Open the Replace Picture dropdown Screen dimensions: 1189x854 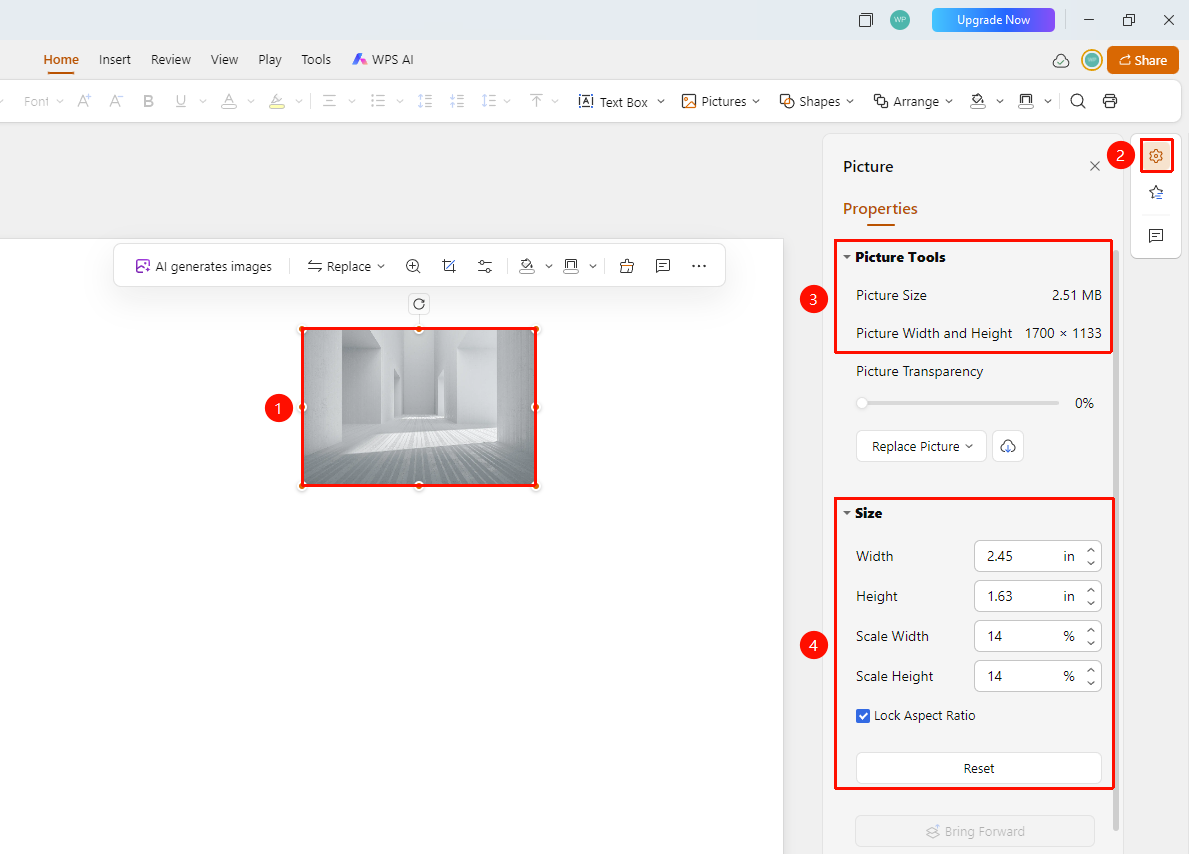(921, 446)
